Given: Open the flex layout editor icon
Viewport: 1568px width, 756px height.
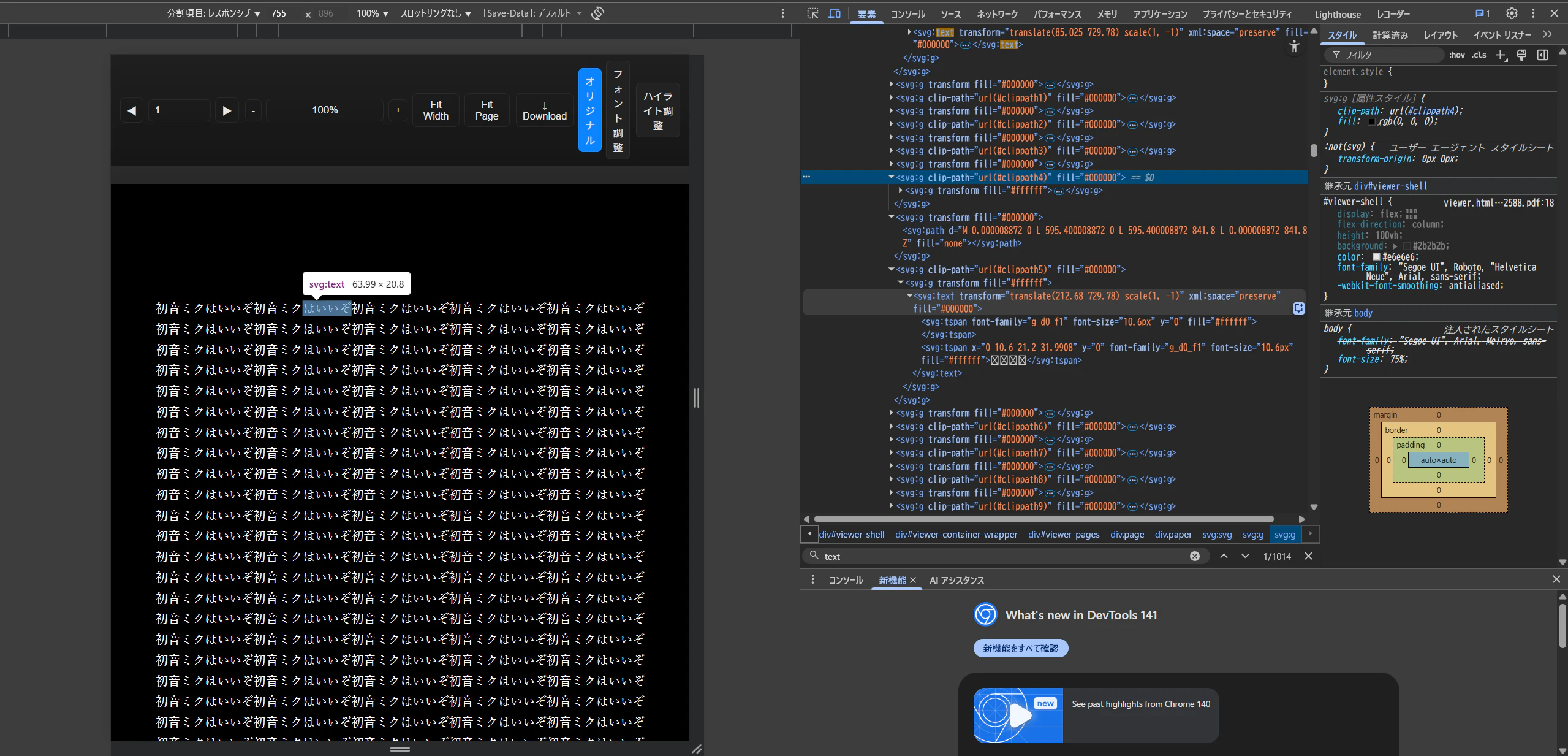Looking at the screenshot, I should coord(1411,214).
